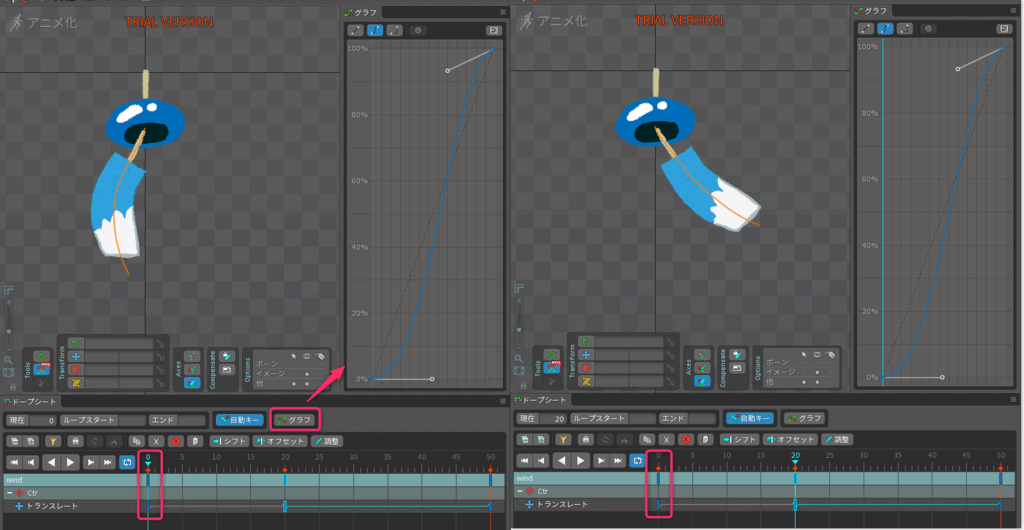Toggle loop playback button in left dopesheet
The width and height of the screenshot is (1024, 530).
(127, 461)
